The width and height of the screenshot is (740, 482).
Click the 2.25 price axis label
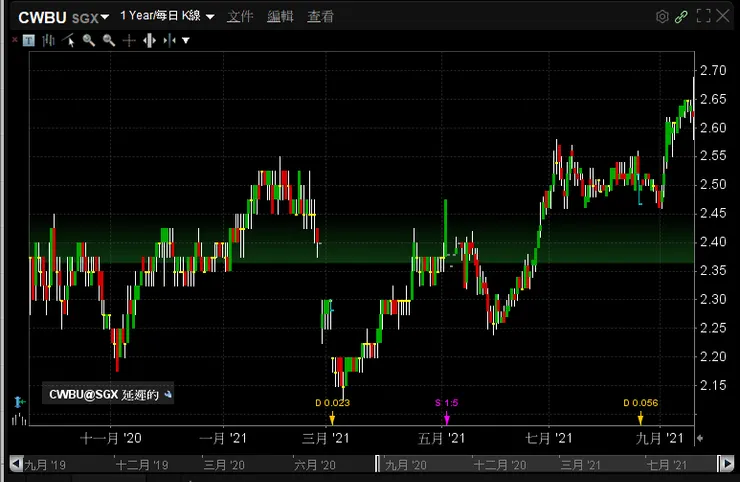point(713,328)
